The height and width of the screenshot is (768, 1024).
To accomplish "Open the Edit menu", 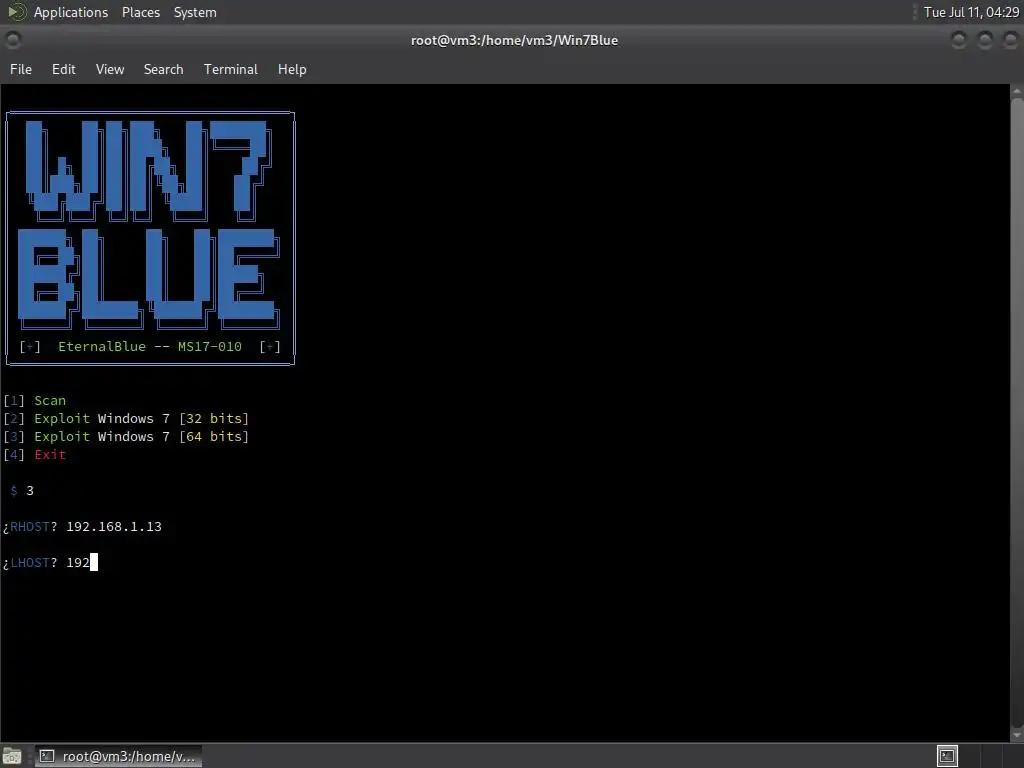I will tap(63, 69).
